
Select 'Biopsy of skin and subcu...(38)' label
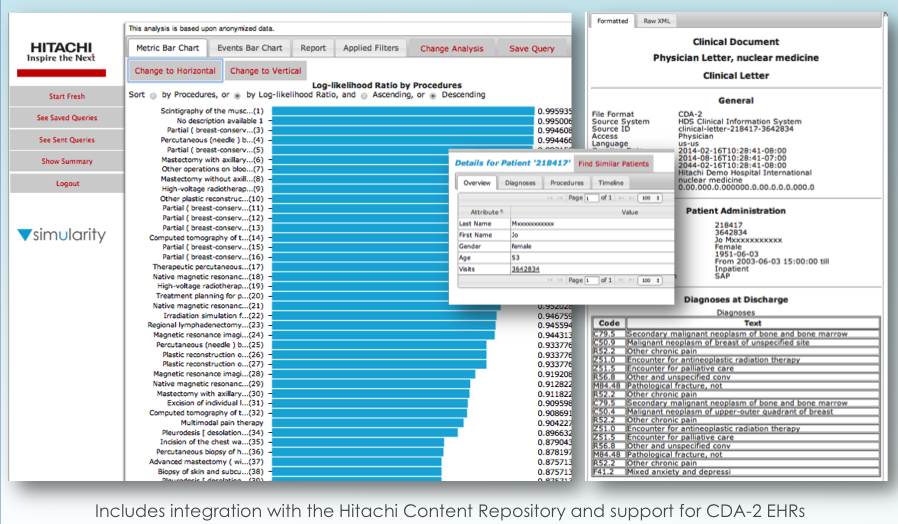tap(211, 471)
